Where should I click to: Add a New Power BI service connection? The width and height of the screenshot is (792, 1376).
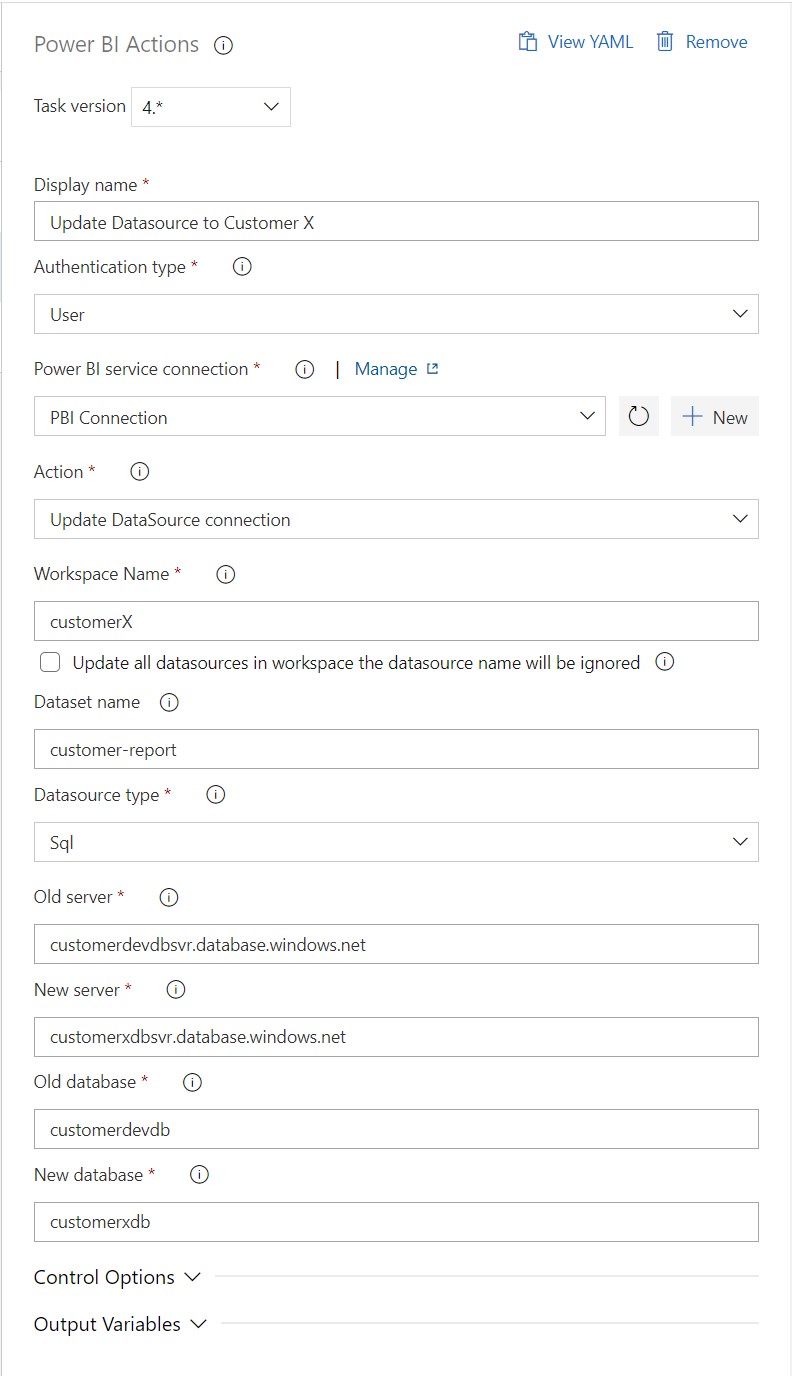click(715, 417)
